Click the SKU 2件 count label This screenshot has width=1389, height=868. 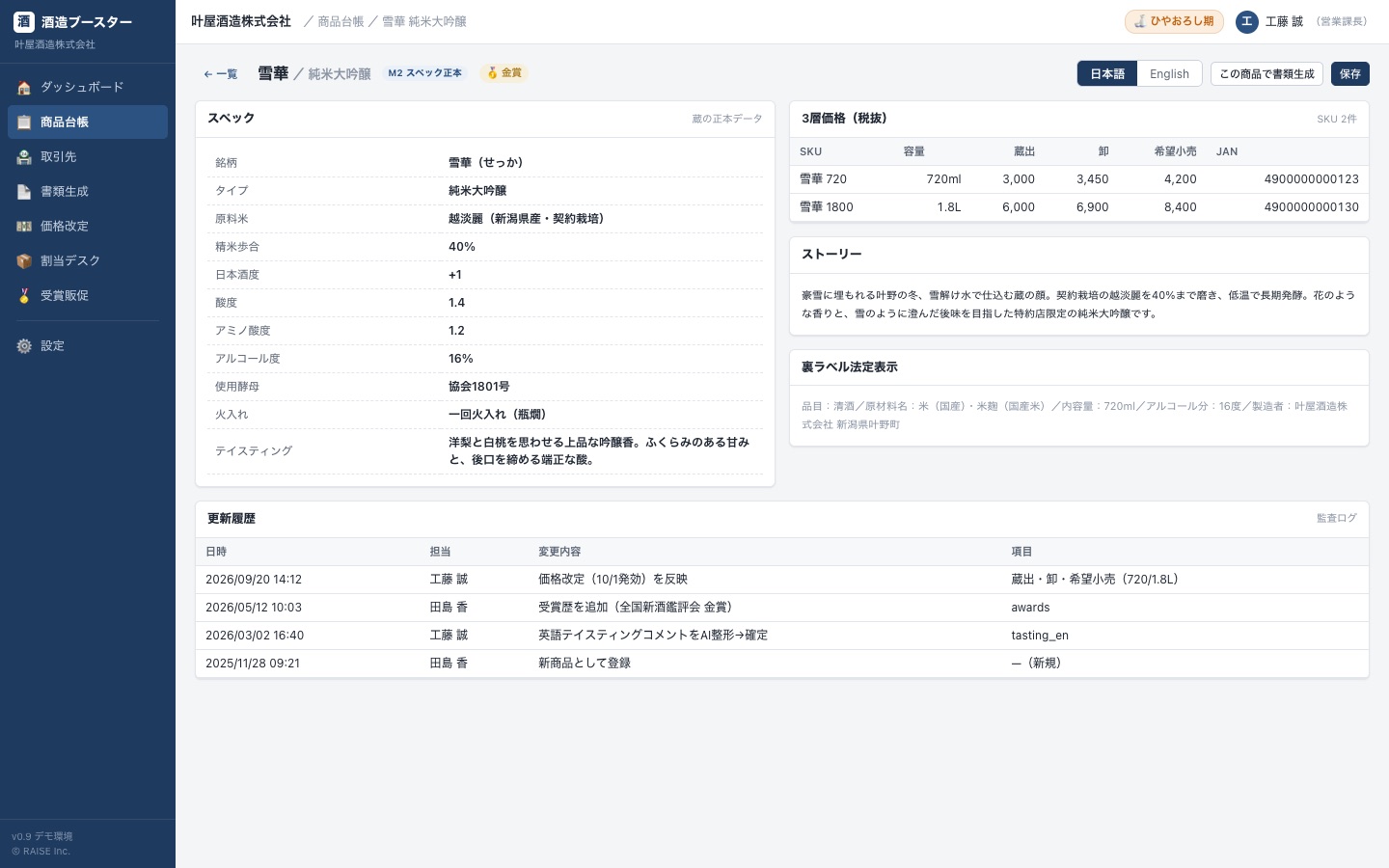[x=1337, y=119]
